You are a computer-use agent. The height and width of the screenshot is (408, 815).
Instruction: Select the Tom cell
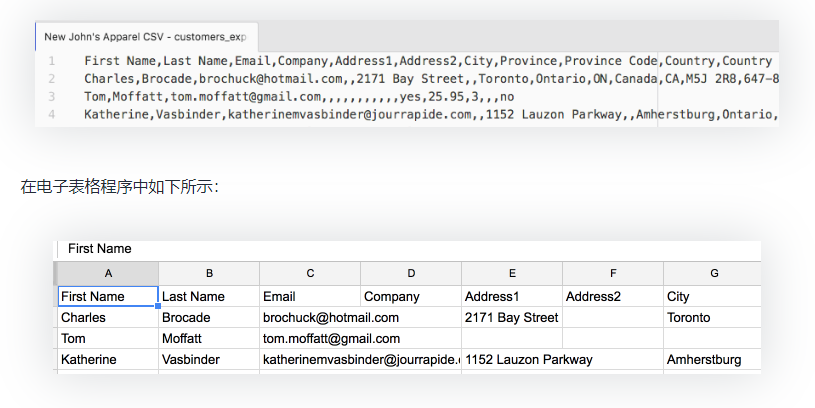click(x=108, y=338)
